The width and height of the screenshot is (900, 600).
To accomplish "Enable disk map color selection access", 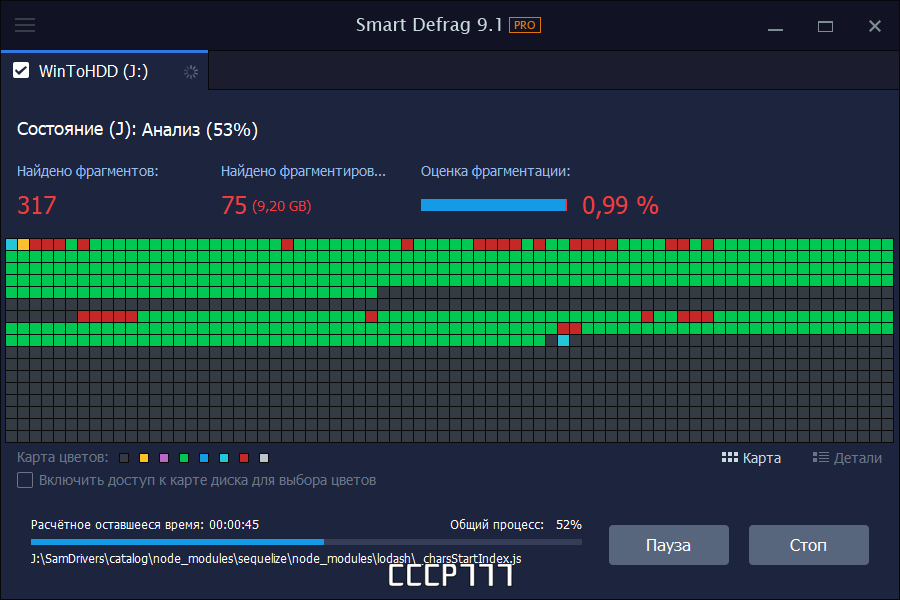I will [x=25, y=480].
